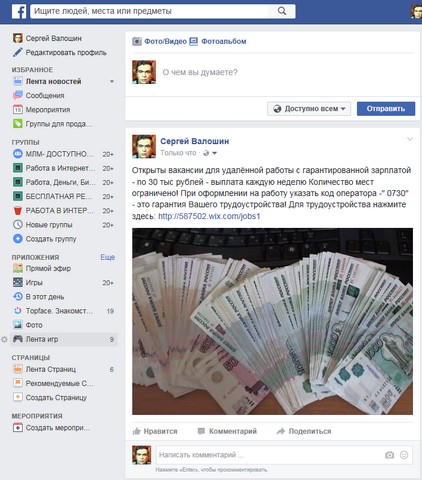This screenshot has height=480, width=422.
Task: Open the post privacy globe dropdown
Action: click(x=210, y=153)
